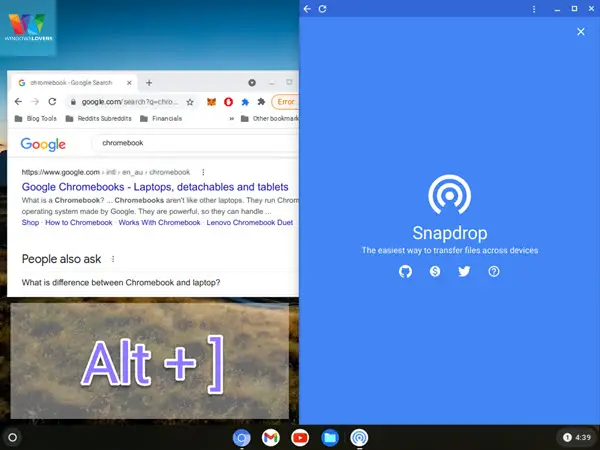
Task: Close the Snapdrop about overlay
Action: point(581,31)
